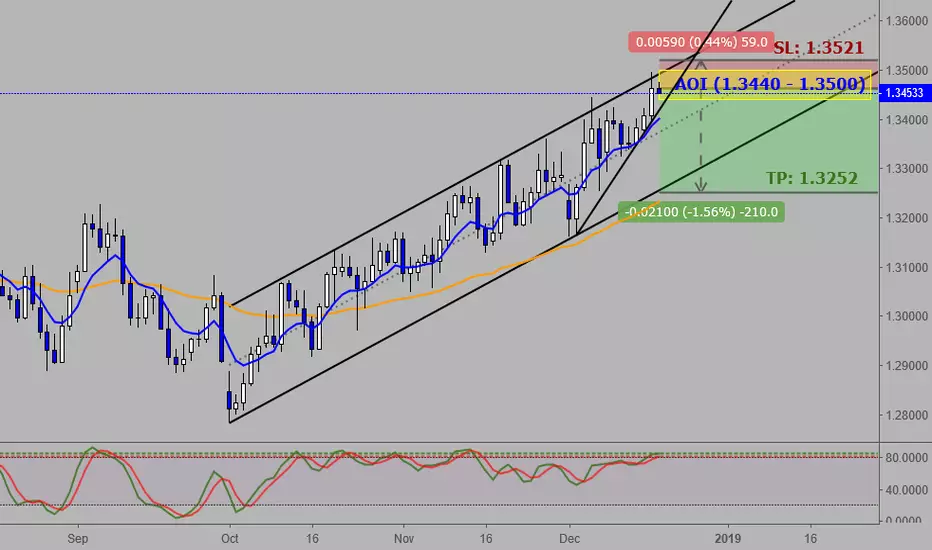This screenshot has height=550, width=932.
Task: Click the 1.34000 price axis label
Action: 906,120
